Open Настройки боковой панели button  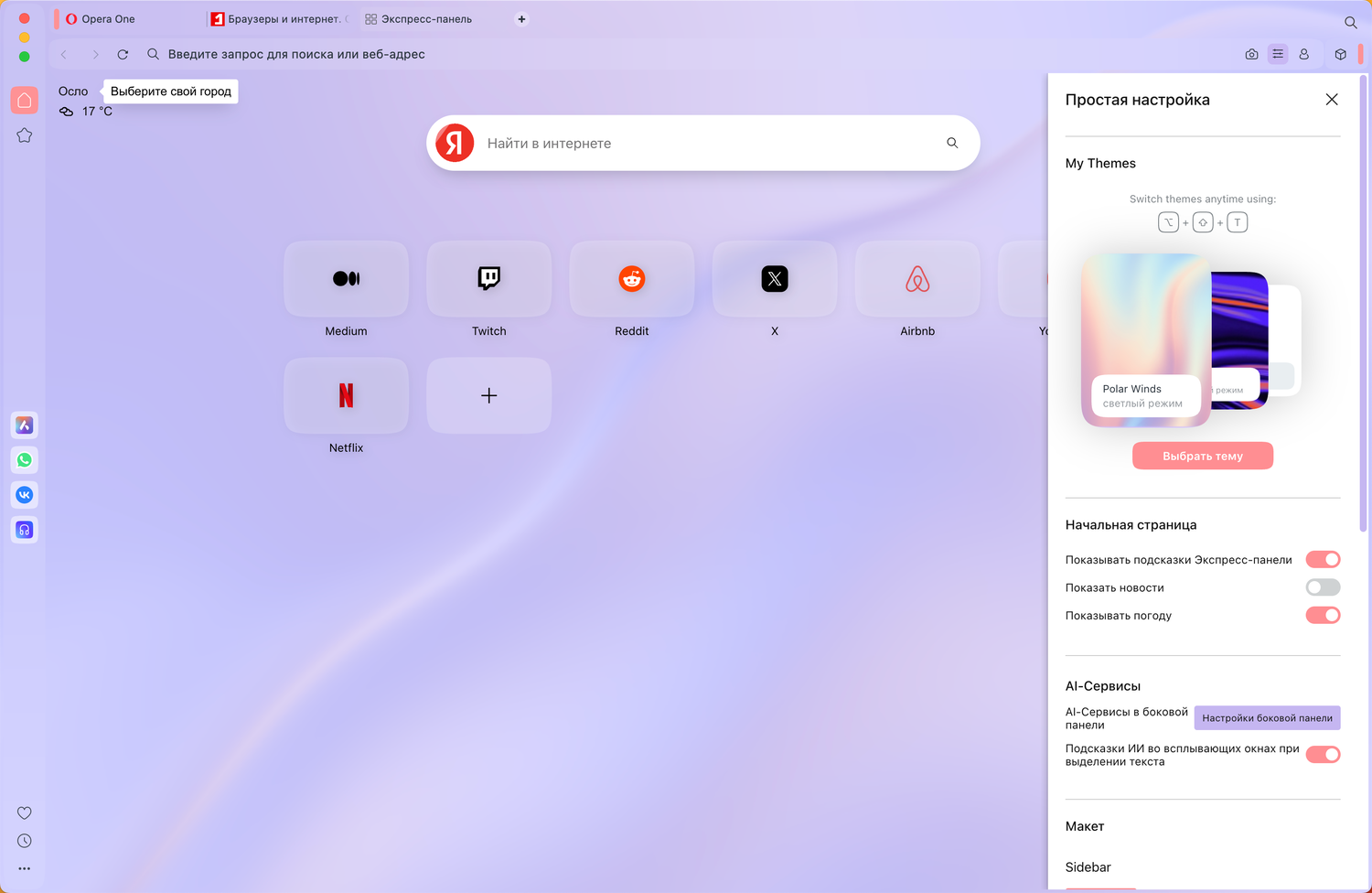coord(1267,718)
